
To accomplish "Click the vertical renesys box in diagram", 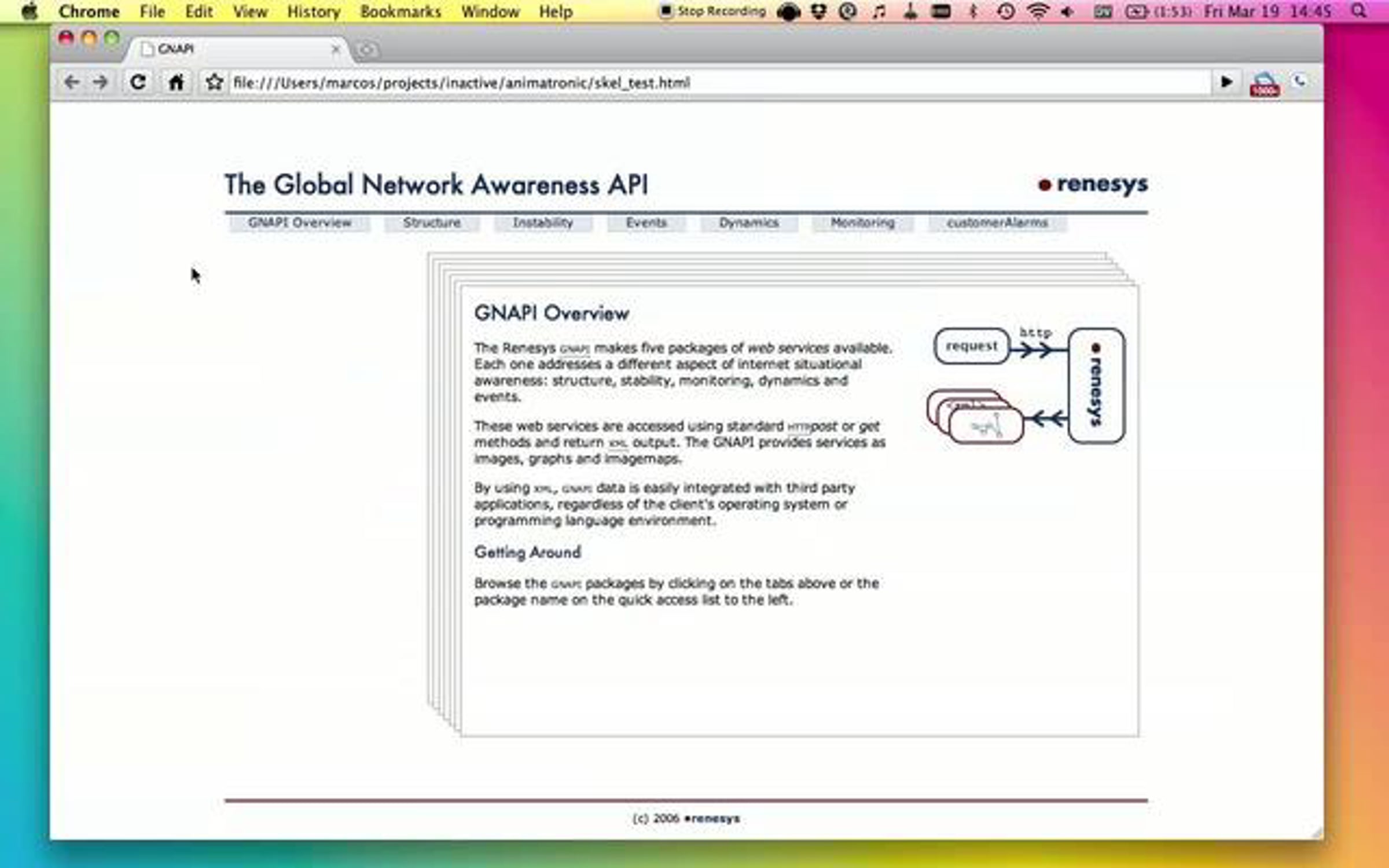I will [1096, 385].
